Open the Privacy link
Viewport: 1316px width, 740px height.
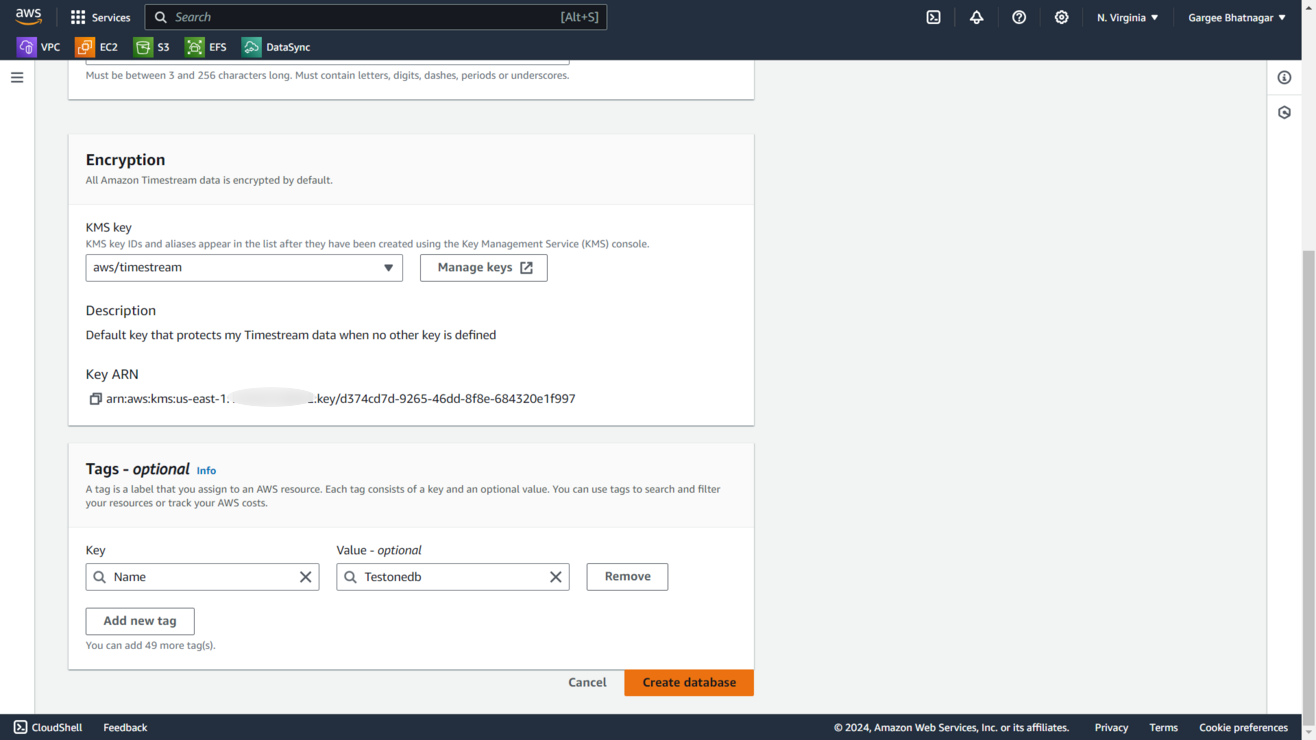(x=1111, y=727)
